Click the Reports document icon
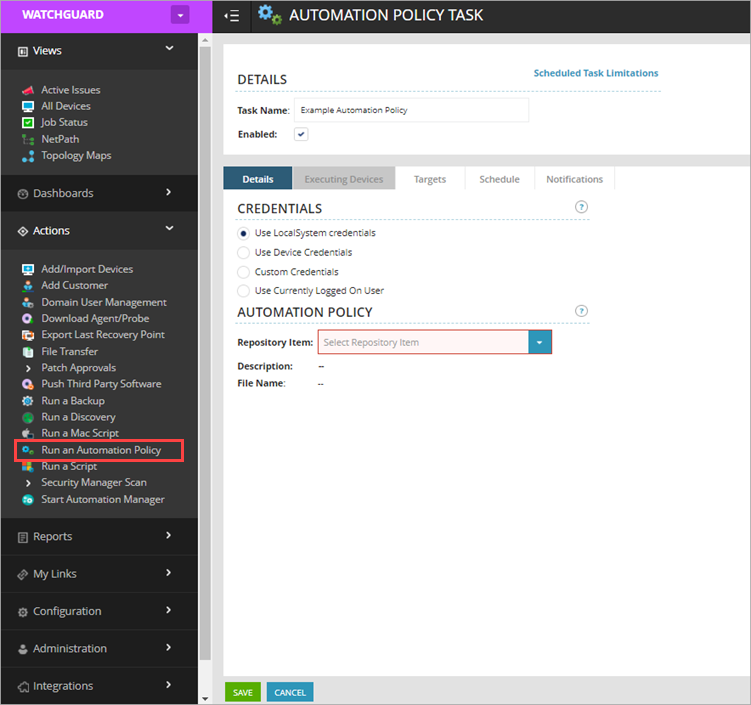Image resolution: width=751 pixels, height=705 pixels. tap(23, 537)
